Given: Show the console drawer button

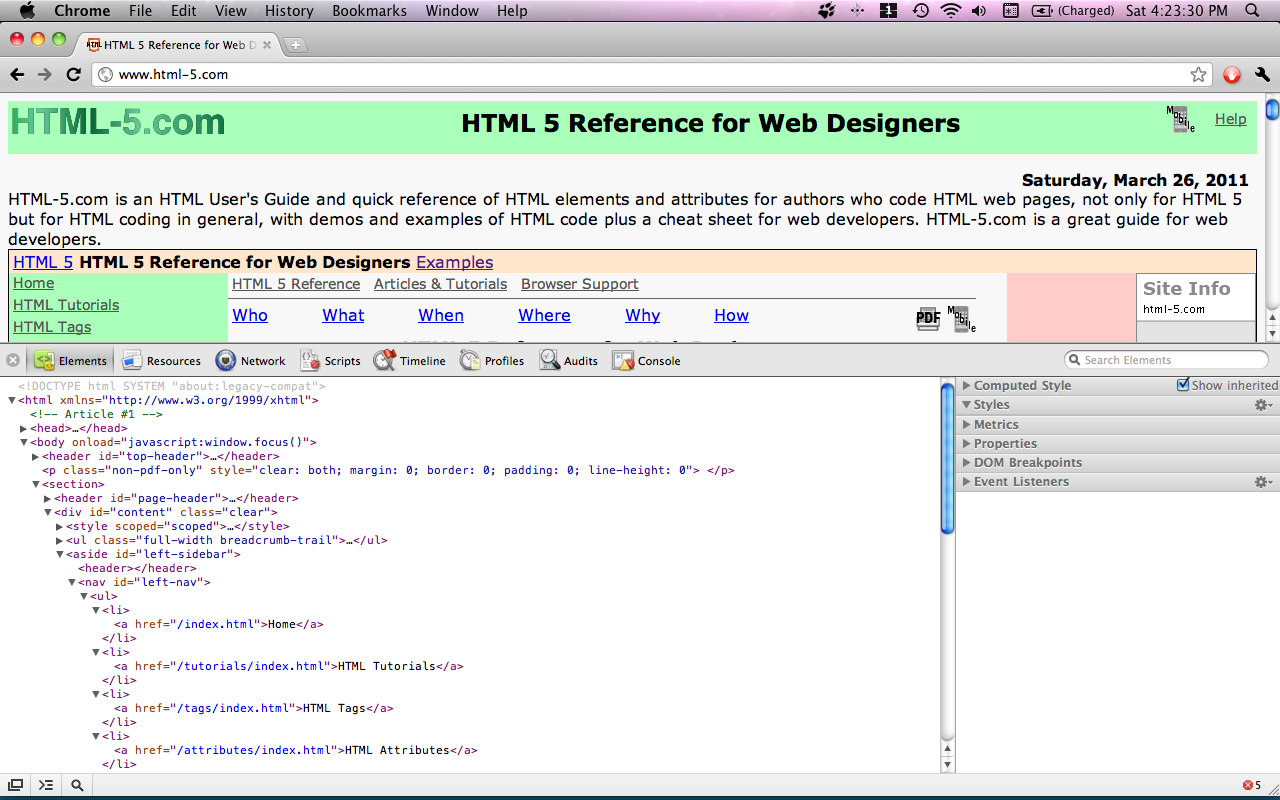Looking at the screenshot, I should 46,786.
